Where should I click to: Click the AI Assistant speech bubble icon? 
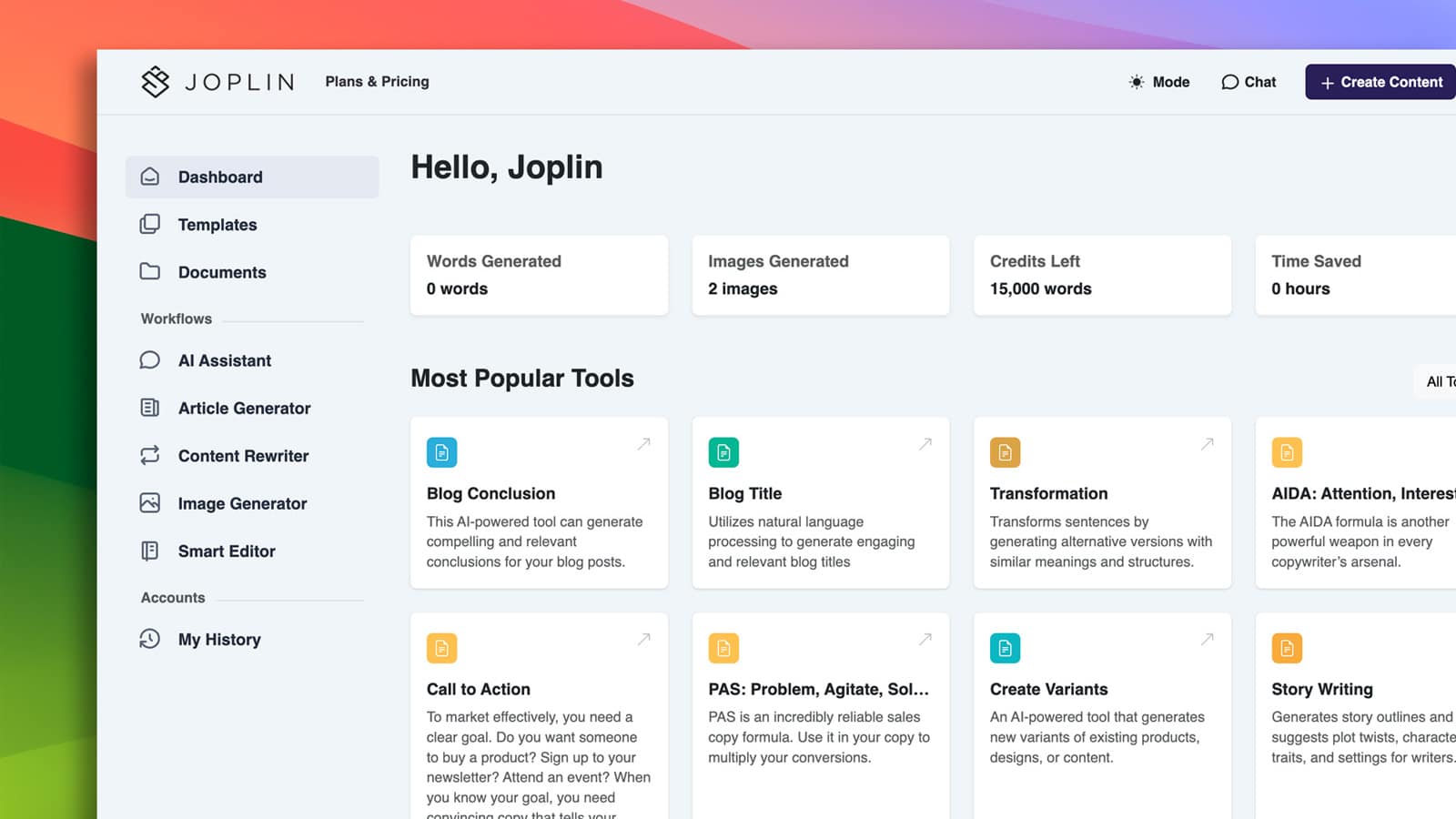[150, 360]
